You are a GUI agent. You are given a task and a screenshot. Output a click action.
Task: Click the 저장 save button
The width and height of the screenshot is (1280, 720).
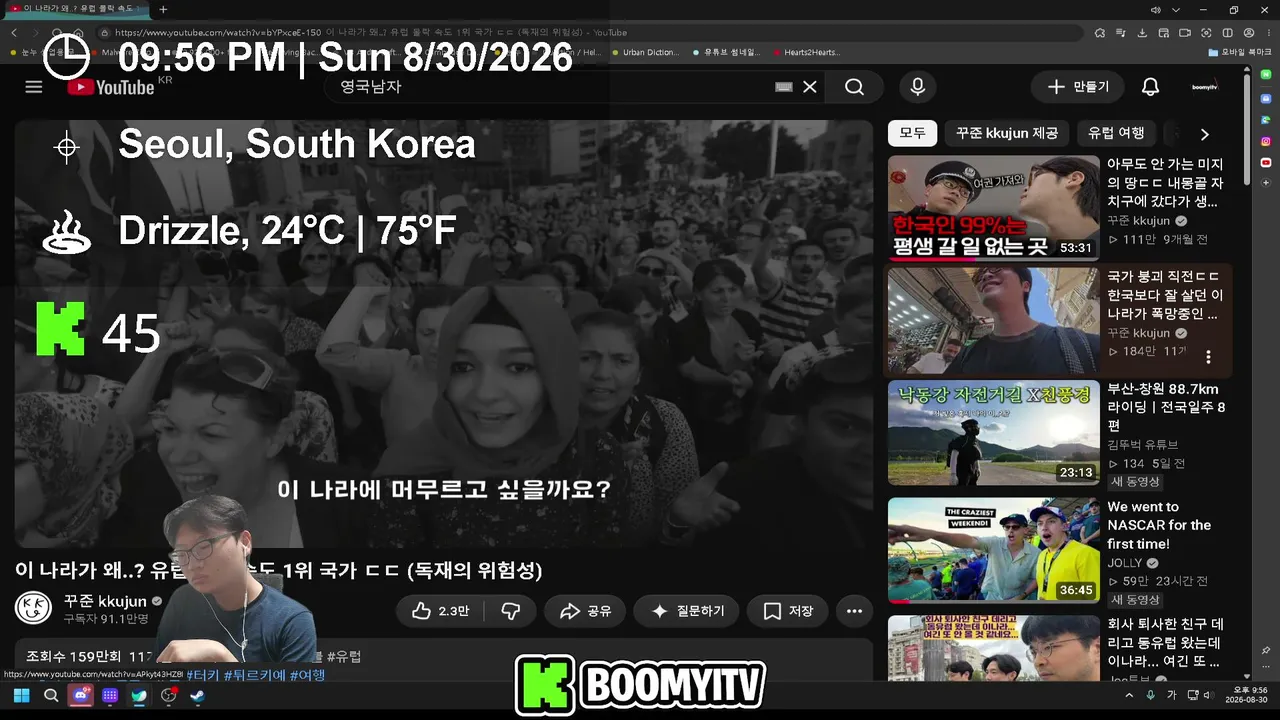(x=788, y=611)
